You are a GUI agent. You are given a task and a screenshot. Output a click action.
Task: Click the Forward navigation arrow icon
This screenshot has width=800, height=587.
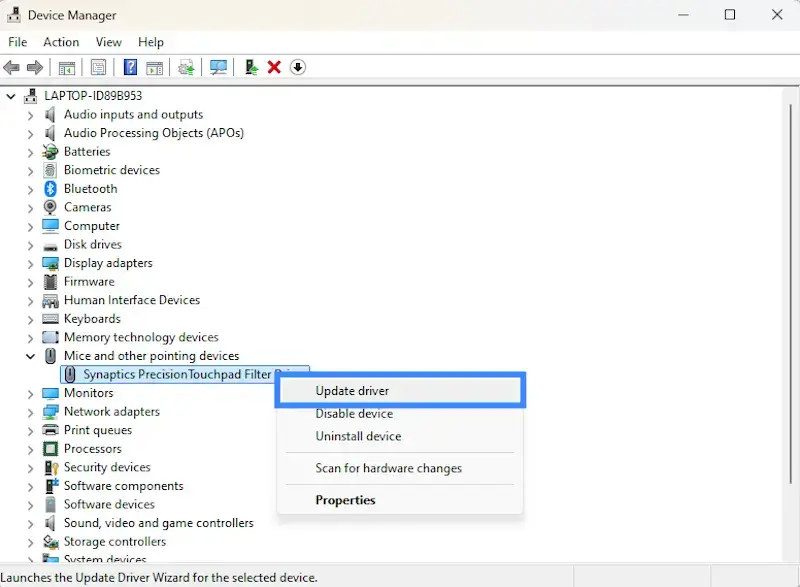(34, 67)
